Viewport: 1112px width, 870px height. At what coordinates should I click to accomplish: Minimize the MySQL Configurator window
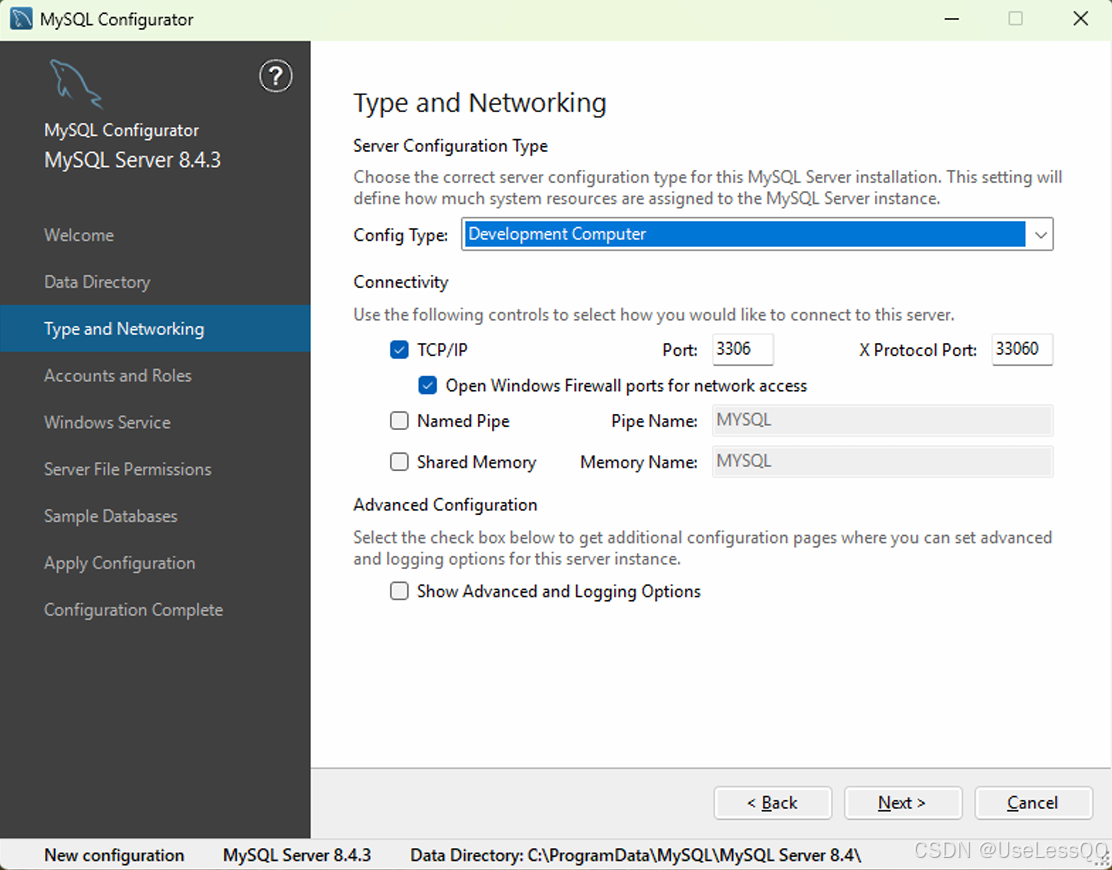(952, 18)
